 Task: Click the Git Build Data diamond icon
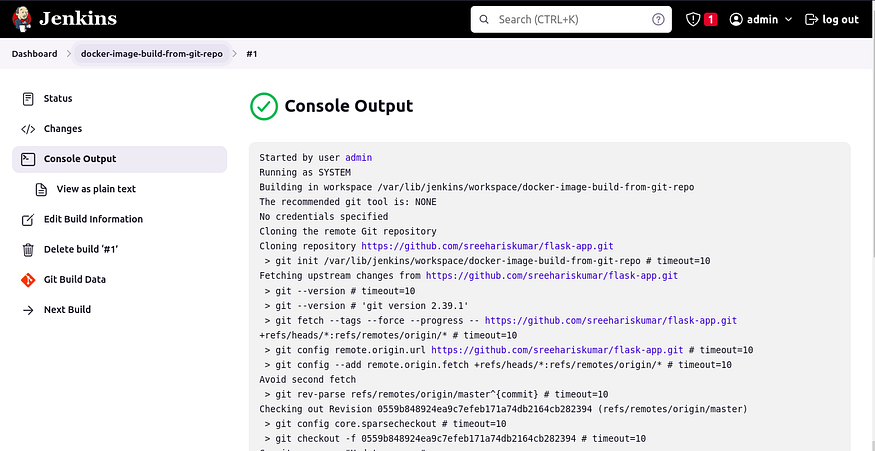click(28, 280)
